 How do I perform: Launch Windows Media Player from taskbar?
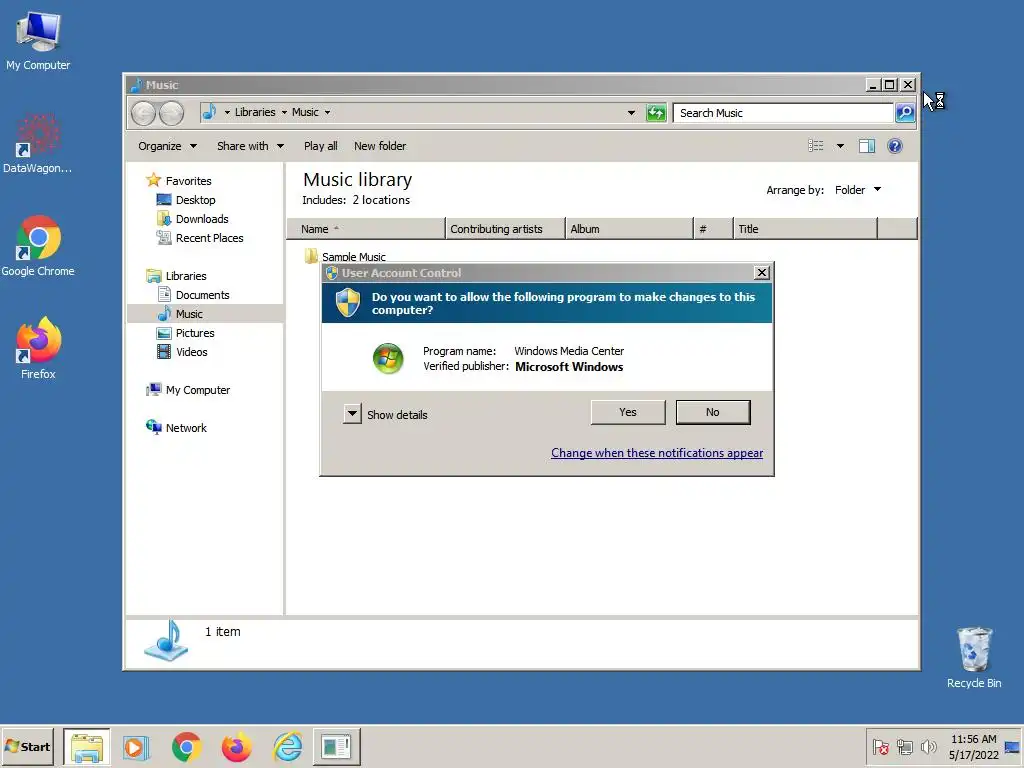click(x=136, y=746)
